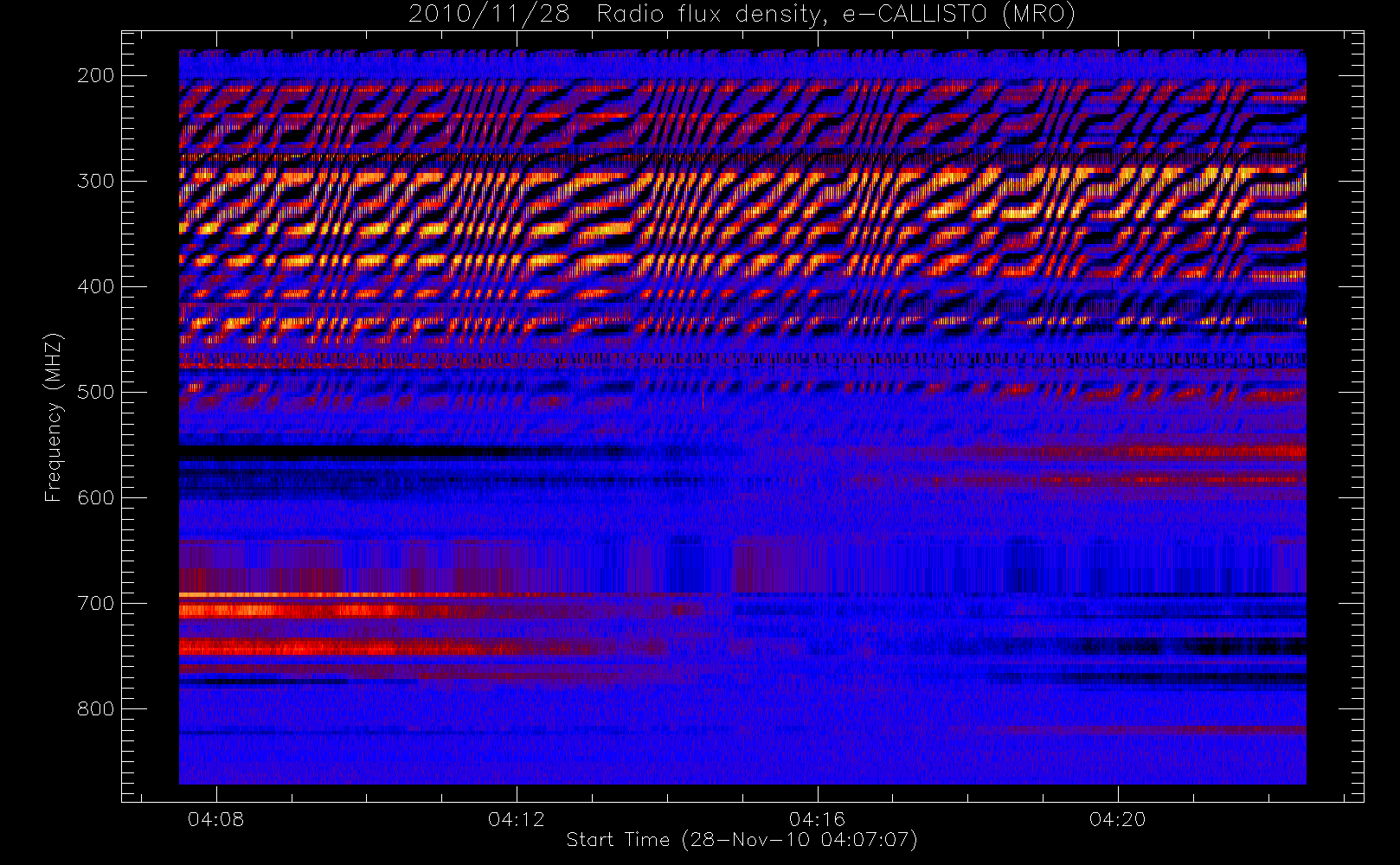
Task: Click the 700 frequency tick label
Action: click(95, 603)
